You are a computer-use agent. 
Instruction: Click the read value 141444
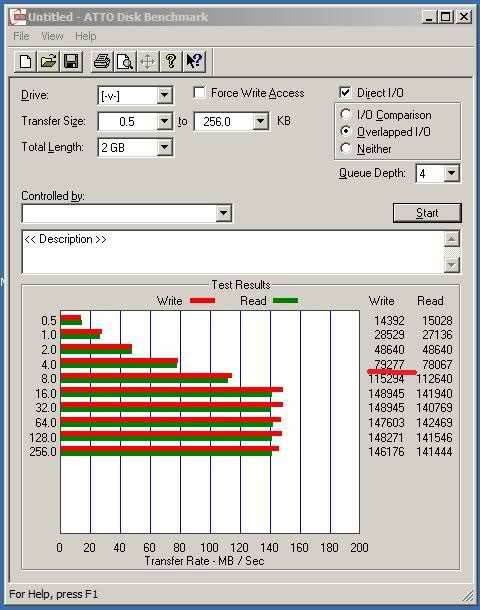tap(434, 452)
